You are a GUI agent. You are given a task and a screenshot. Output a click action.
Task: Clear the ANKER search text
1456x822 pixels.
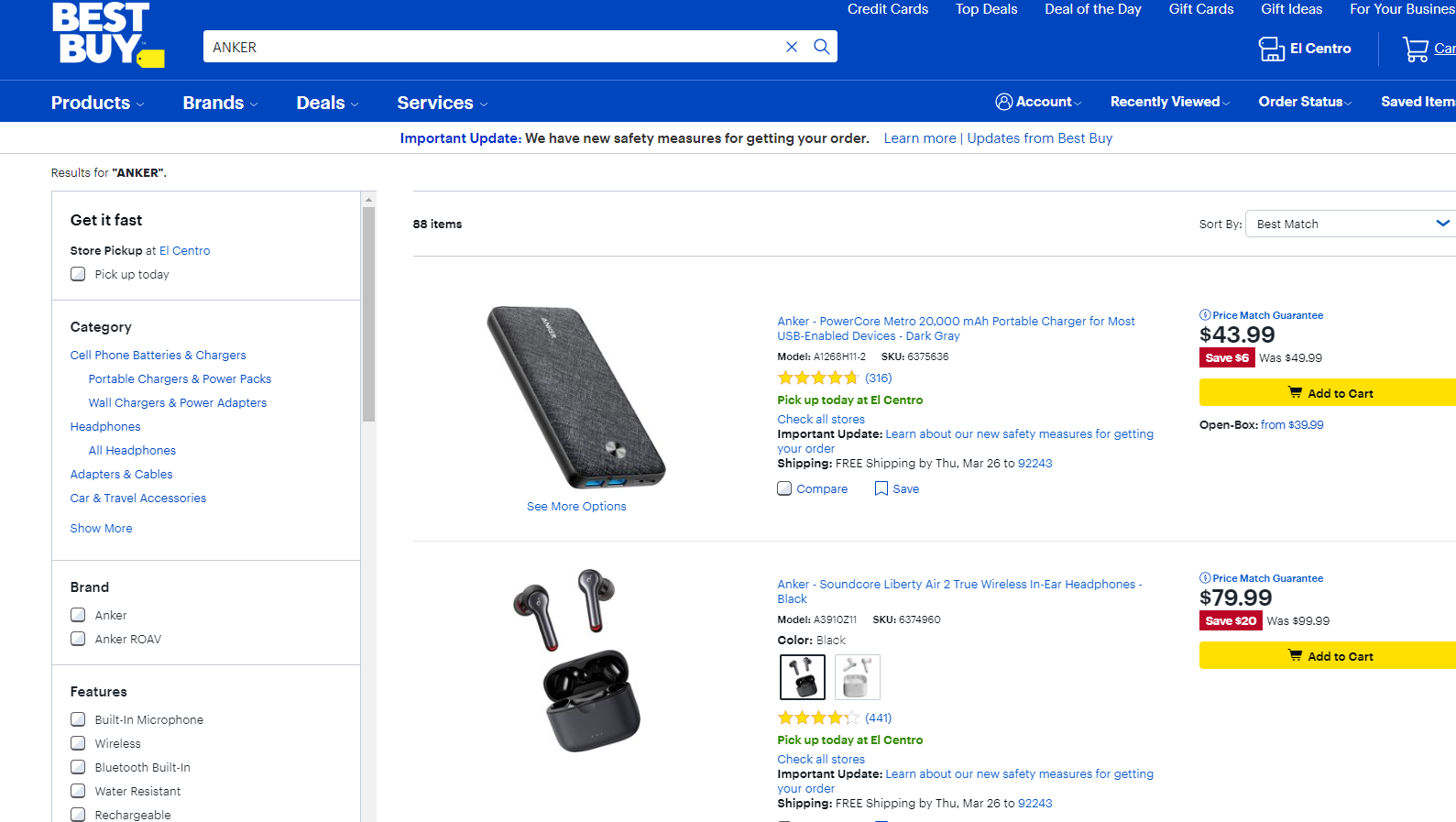[792, 47]
